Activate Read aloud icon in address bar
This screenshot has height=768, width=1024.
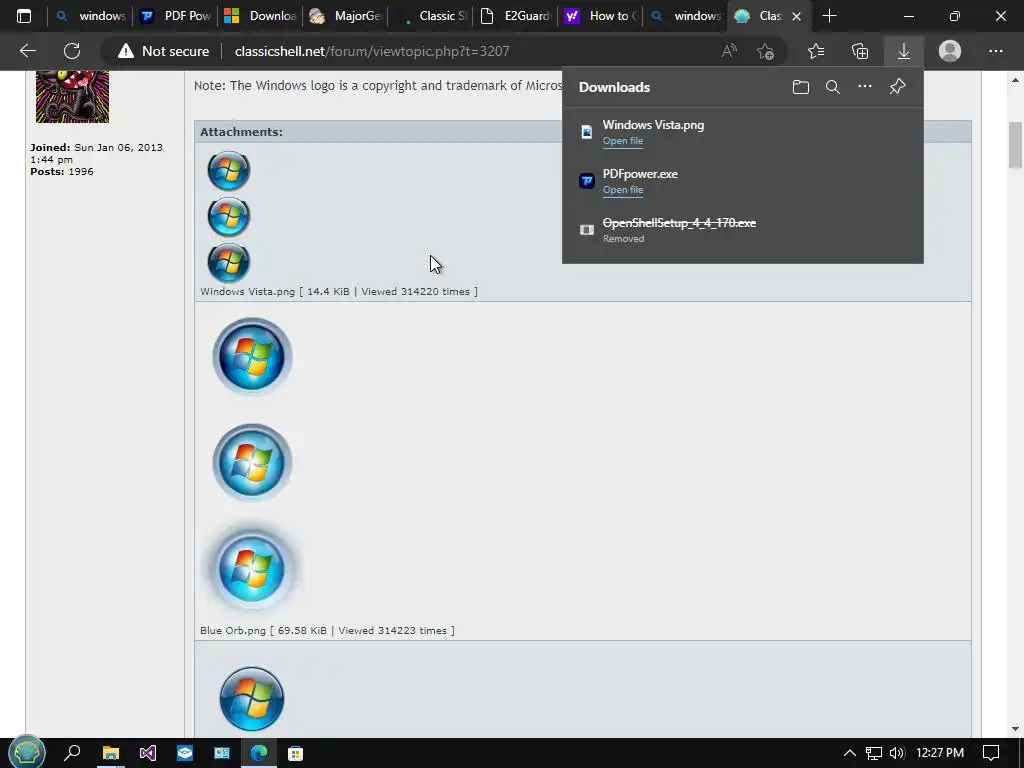point(729,51)
